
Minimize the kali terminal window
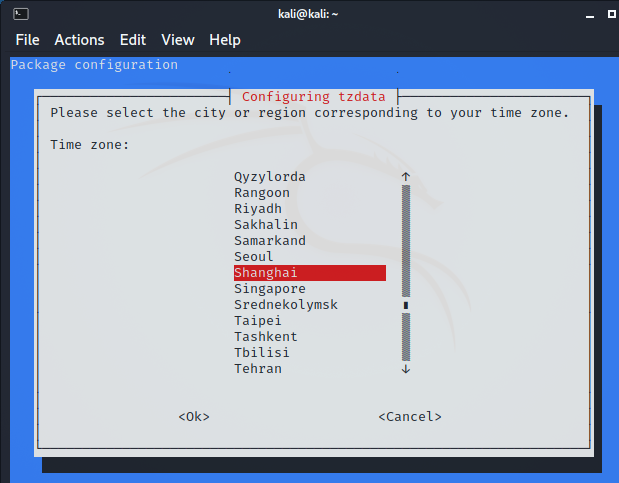click(x=590, y=16)
